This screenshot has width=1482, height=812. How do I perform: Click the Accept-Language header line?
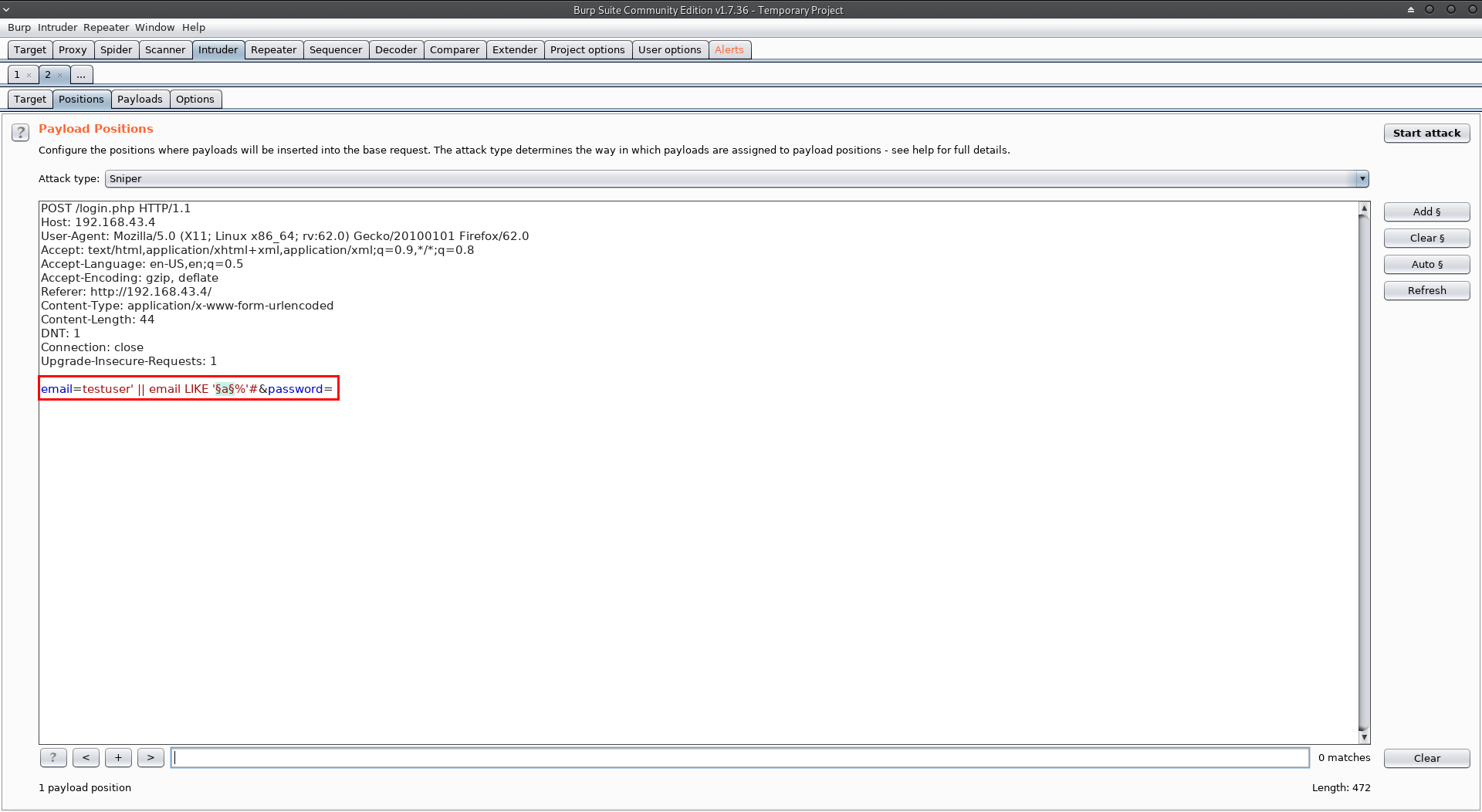tap(142, 264)
